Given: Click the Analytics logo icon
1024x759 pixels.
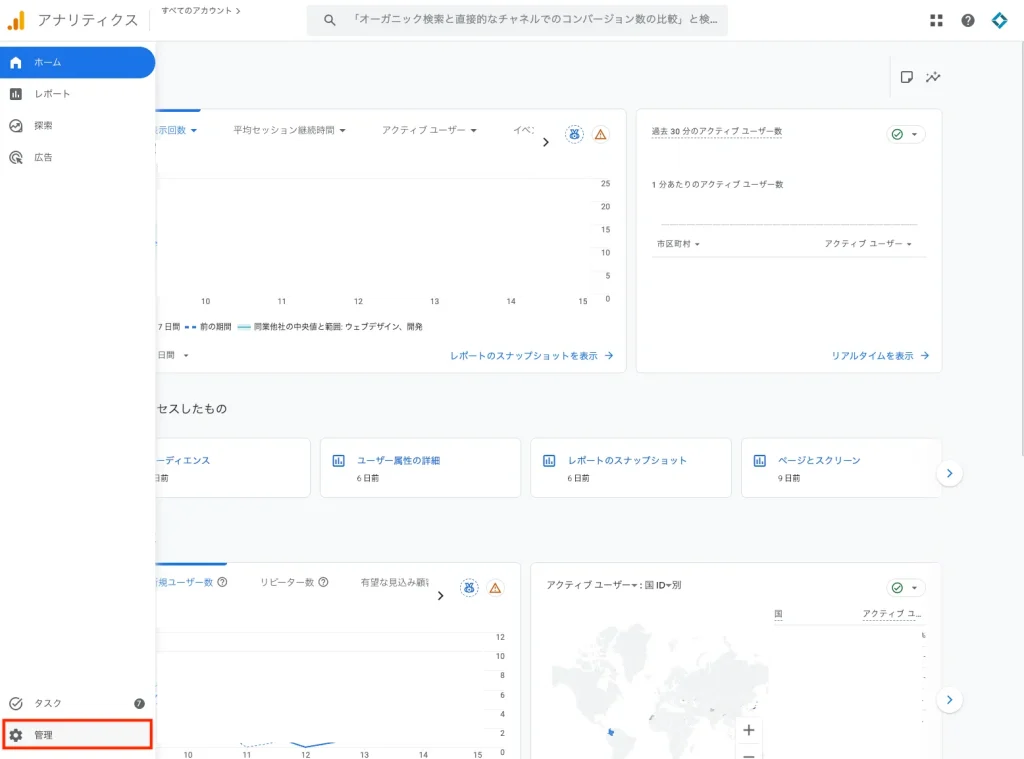Looking at the screenshot, I should [16, 20].
